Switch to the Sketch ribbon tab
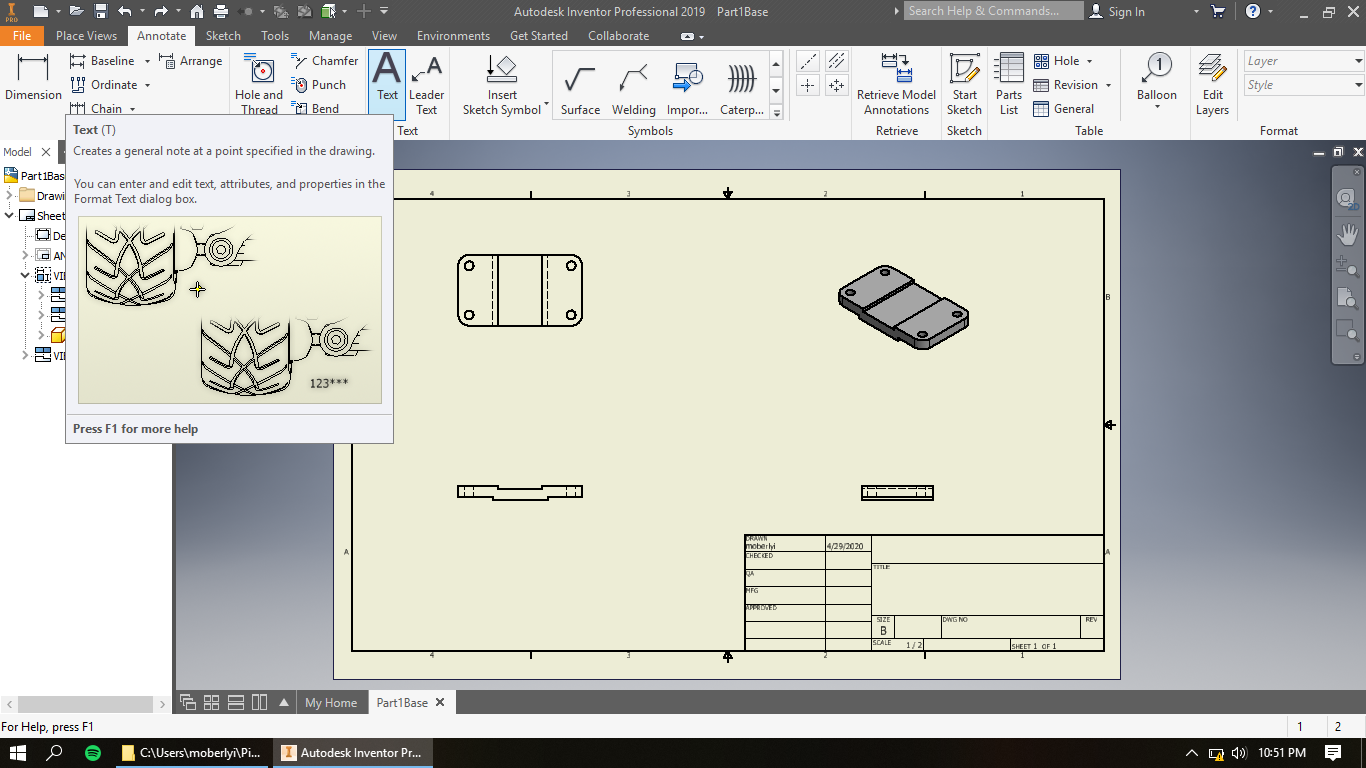1366x768 pixels. click(223, 36)
